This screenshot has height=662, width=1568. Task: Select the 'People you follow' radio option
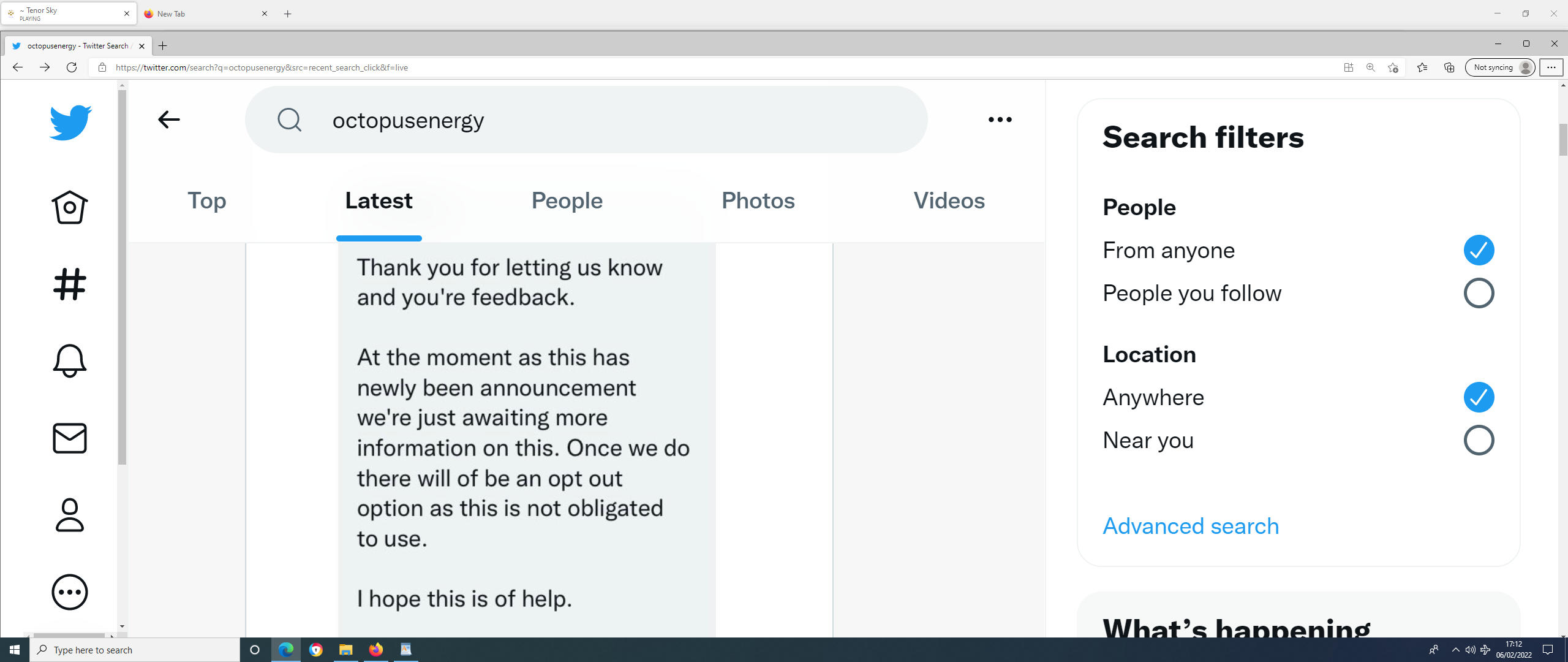1479,293
